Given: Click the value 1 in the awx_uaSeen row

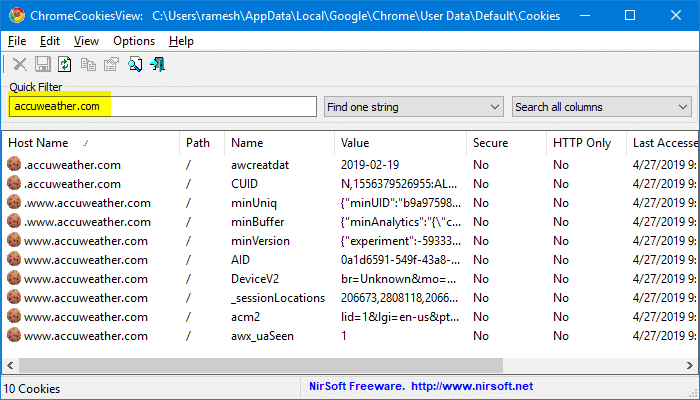Looking at the screenshot, I should [344, 336].
